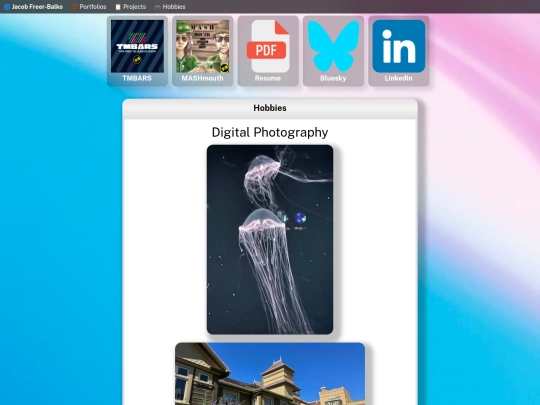Click the icon beside Hobbies in the menu bar
Image resolution: width=540 pixels, height=405 pixels.
point(158,7)
